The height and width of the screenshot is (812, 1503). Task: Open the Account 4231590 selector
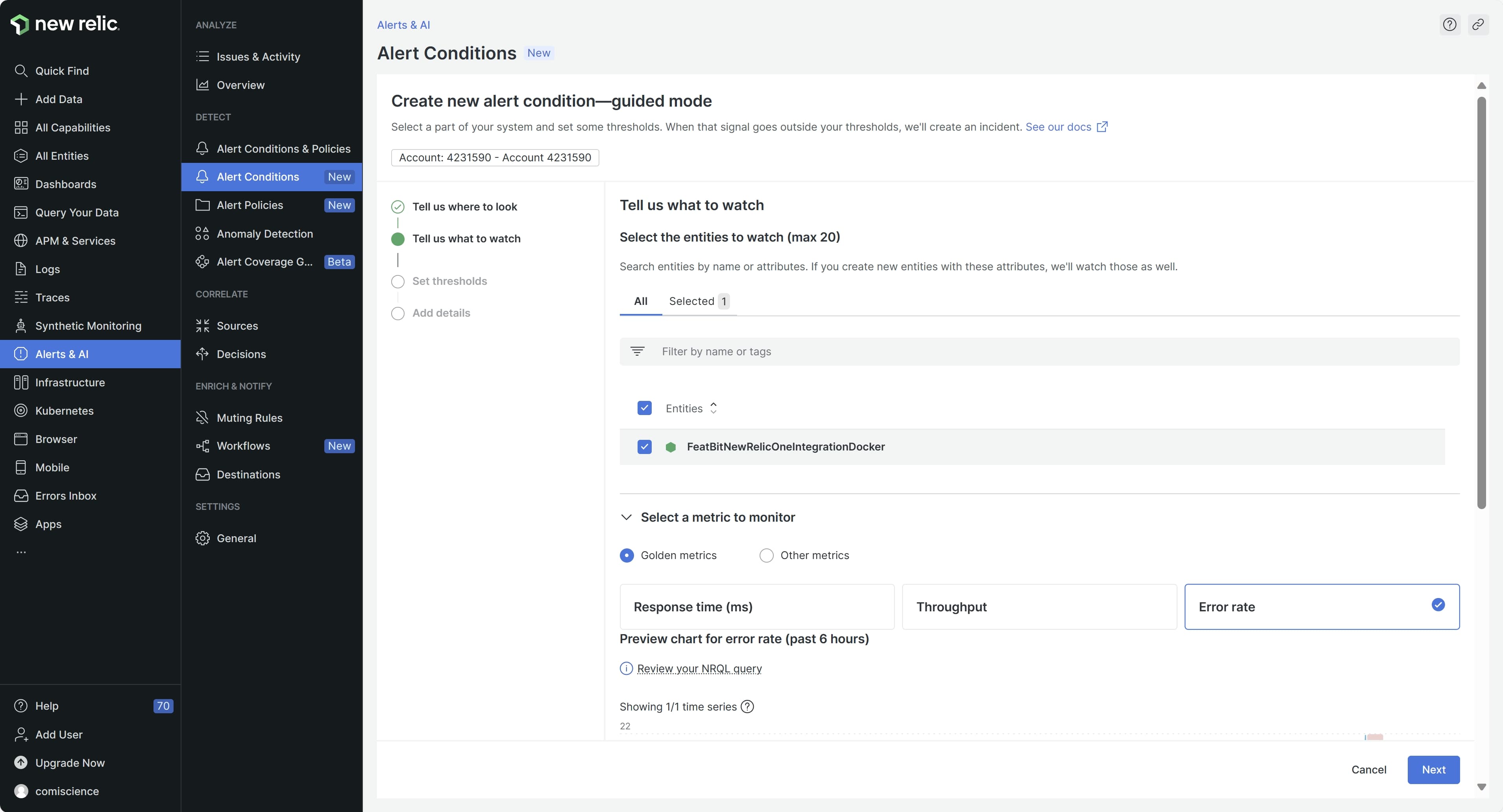tap(495, 157)
